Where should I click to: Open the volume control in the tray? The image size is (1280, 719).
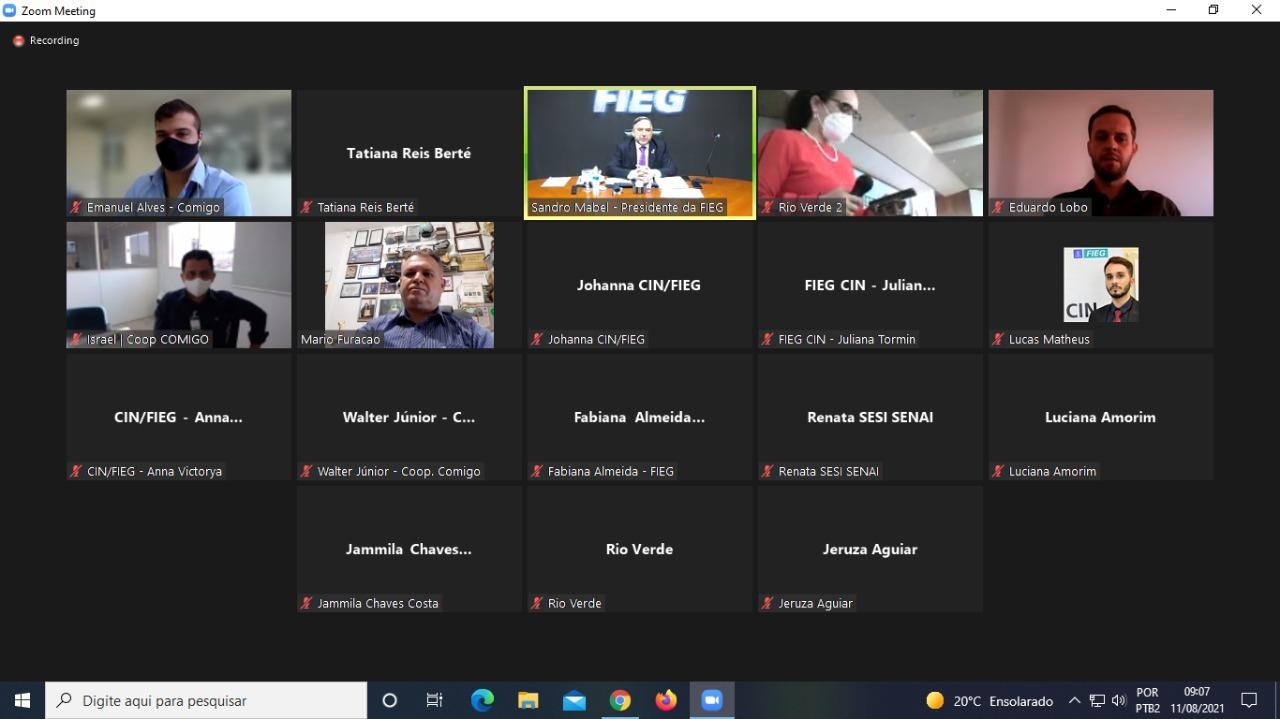1119,701
